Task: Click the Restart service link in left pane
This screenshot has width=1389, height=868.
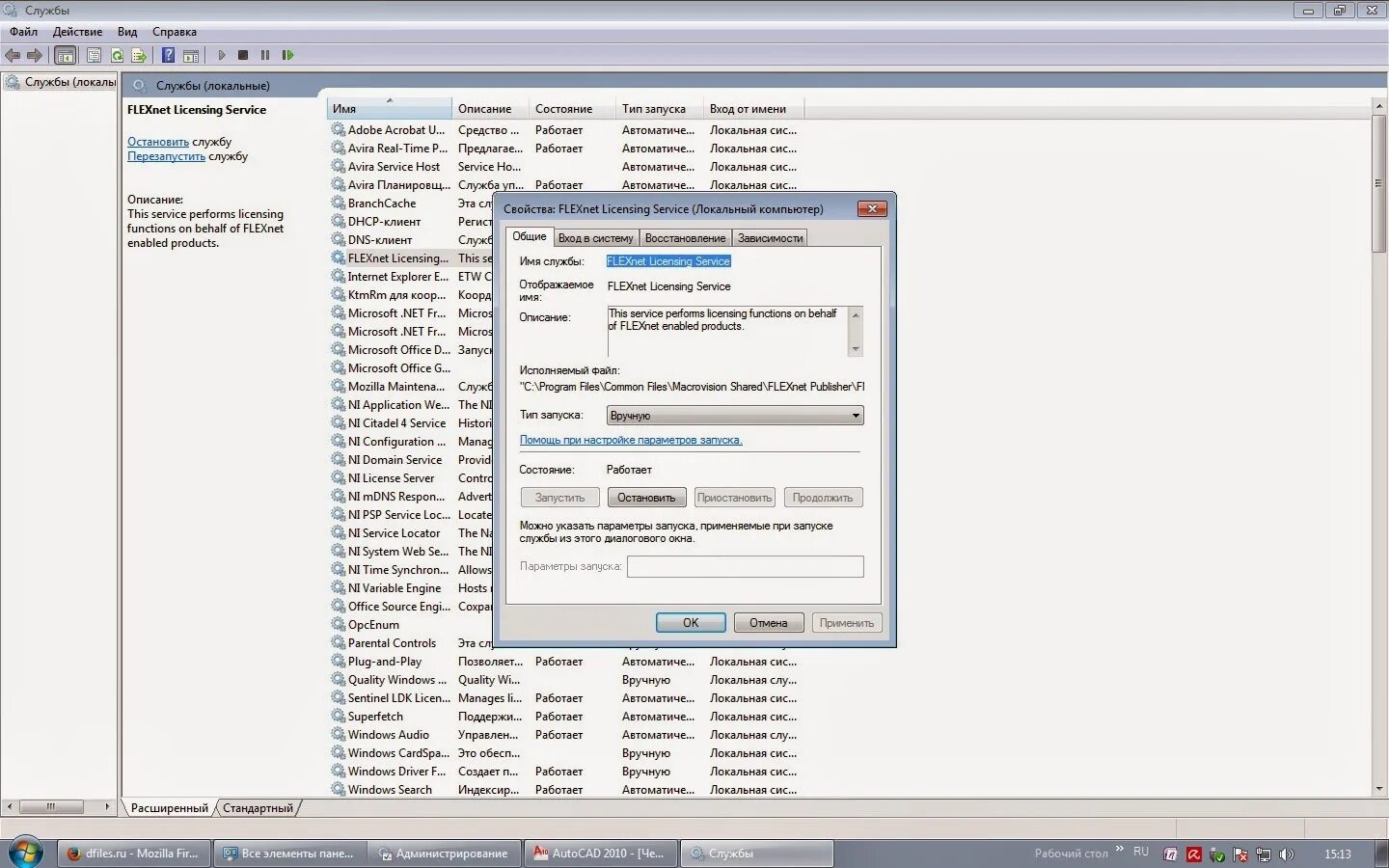Action: pyautogui.click(x=166, y=156)
